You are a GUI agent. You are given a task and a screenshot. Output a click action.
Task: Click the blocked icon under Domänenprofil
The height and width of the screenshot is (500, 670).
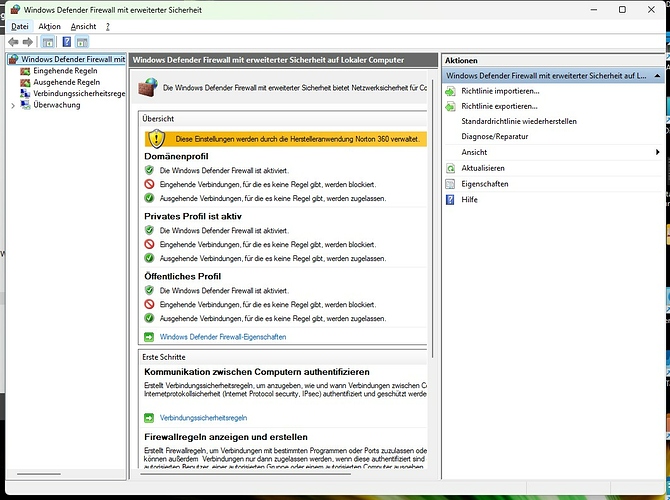149,184
